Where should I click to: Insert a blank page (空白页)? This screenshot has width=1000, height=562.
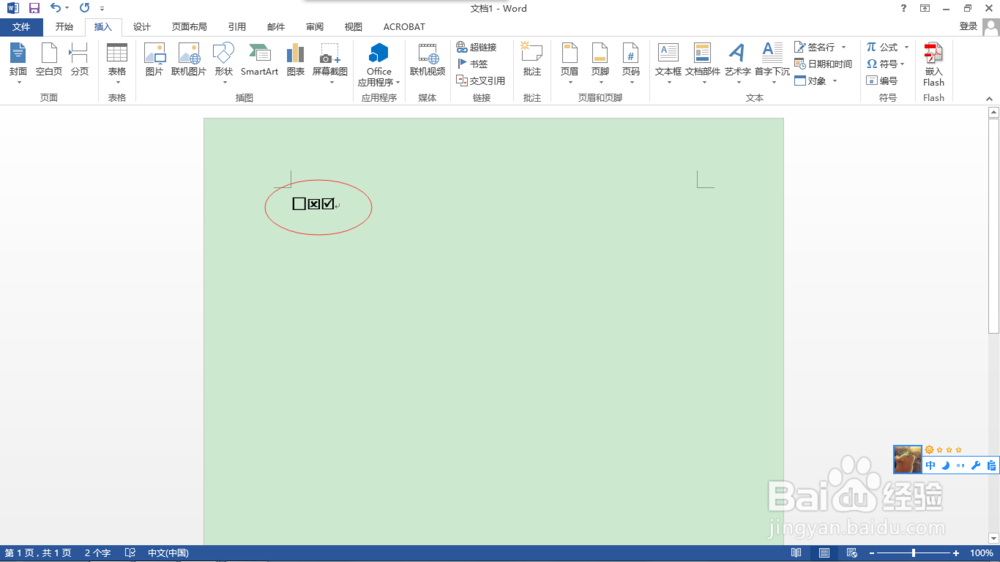48,61
